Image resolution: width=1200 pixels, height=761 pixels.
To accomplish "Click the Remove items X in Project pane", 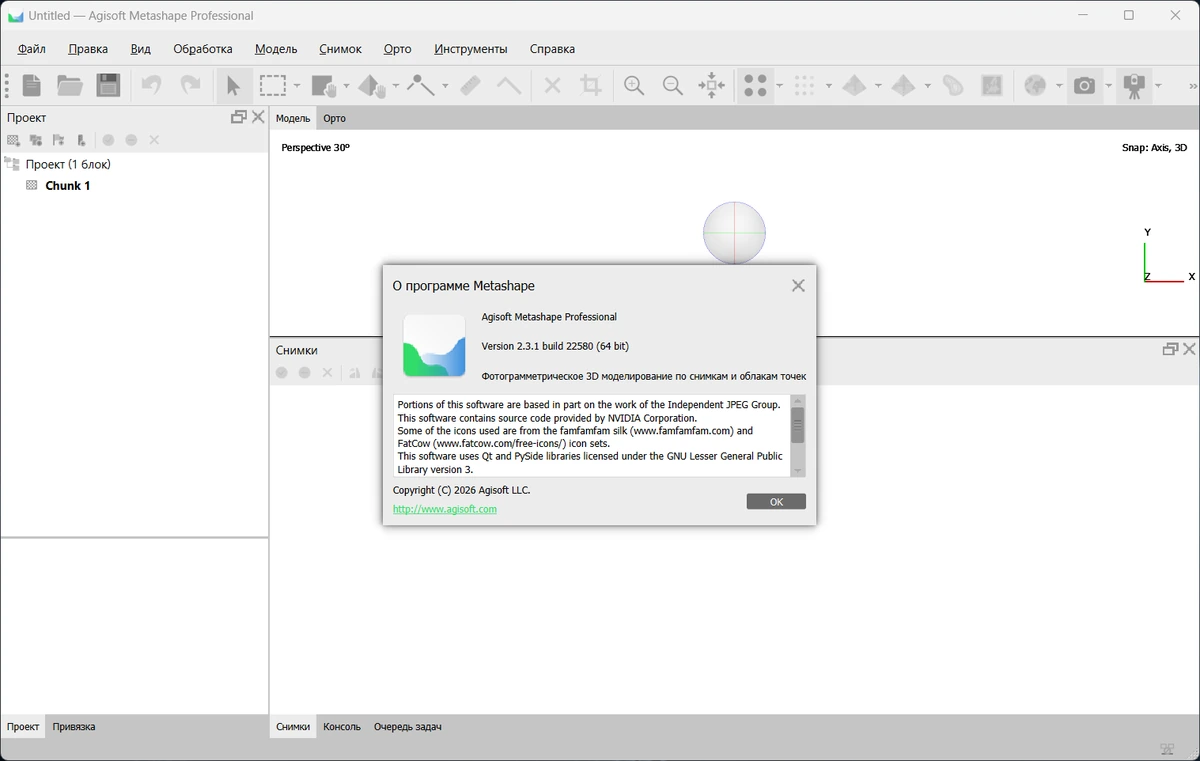I will point(154,140).
